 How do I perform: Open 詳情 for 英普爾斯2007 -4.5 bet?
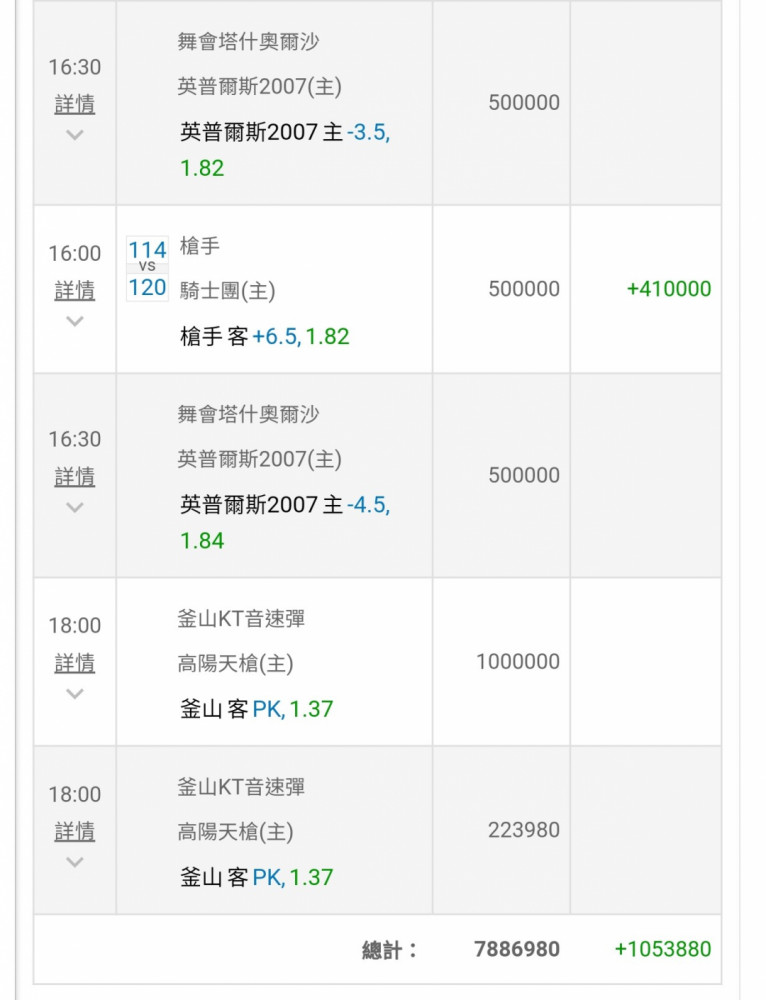[75, 476]
